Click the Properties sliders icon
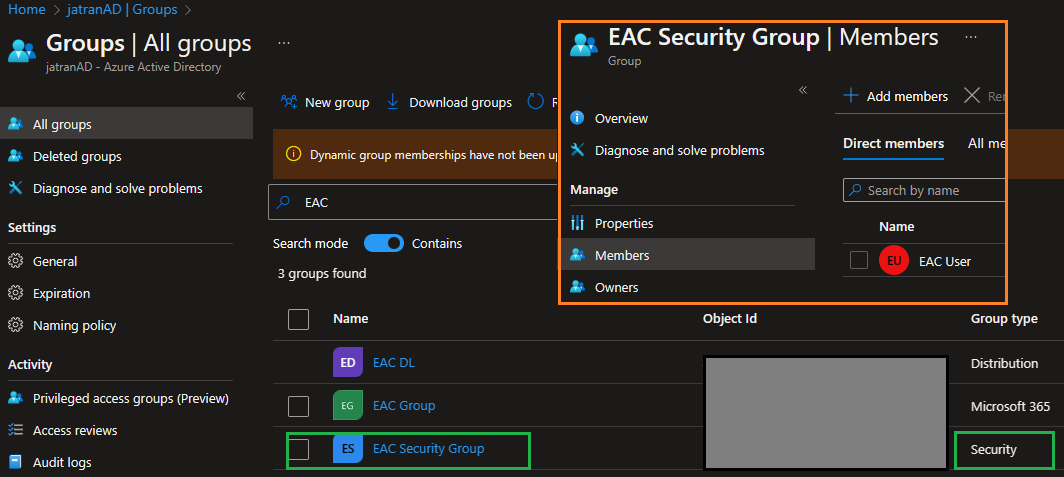1064x477 pixels. (x=577, y=223)
